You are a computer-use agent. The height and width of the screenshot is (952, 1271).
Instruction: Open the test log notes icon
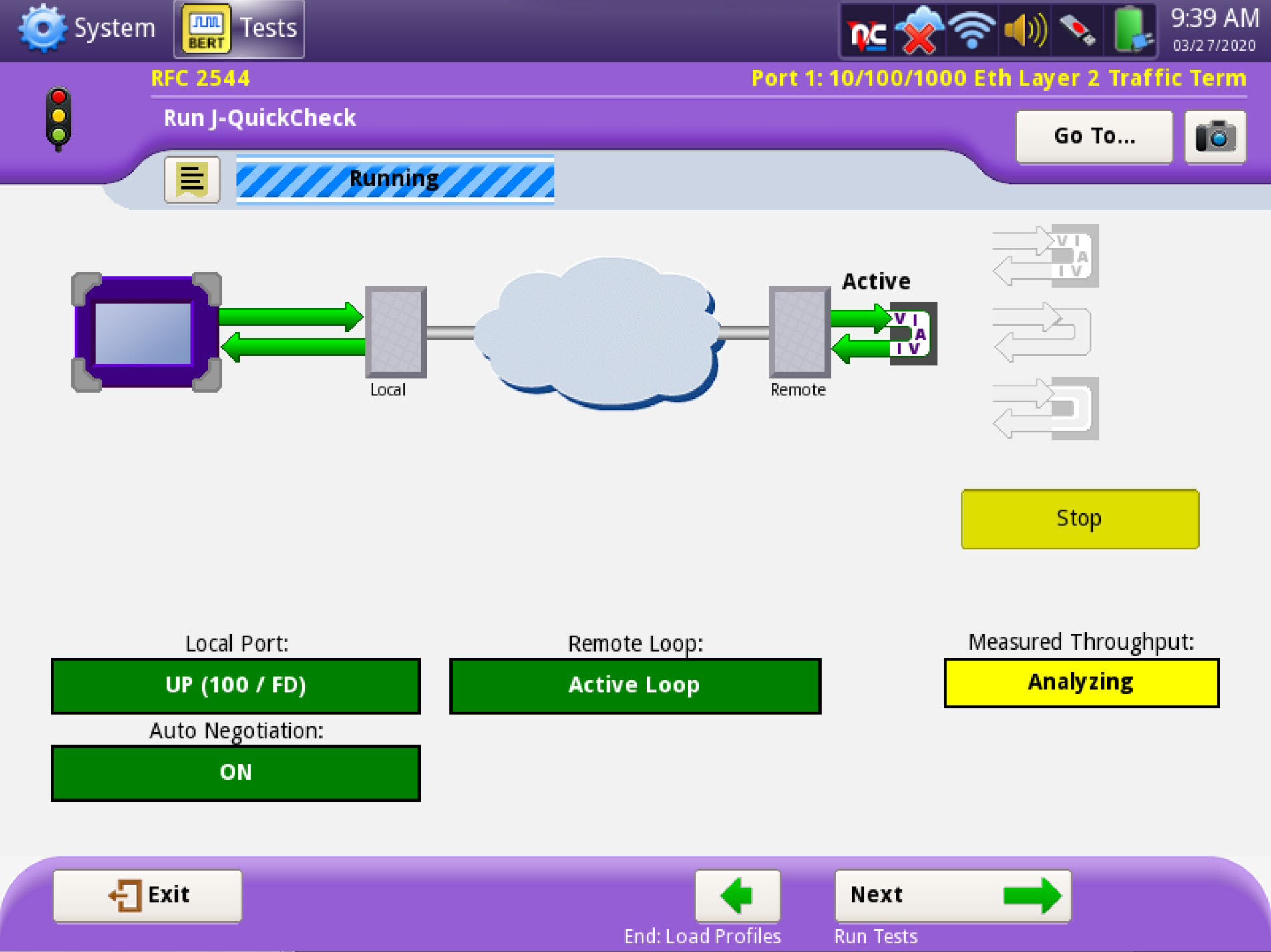click(x=192, y=179)
